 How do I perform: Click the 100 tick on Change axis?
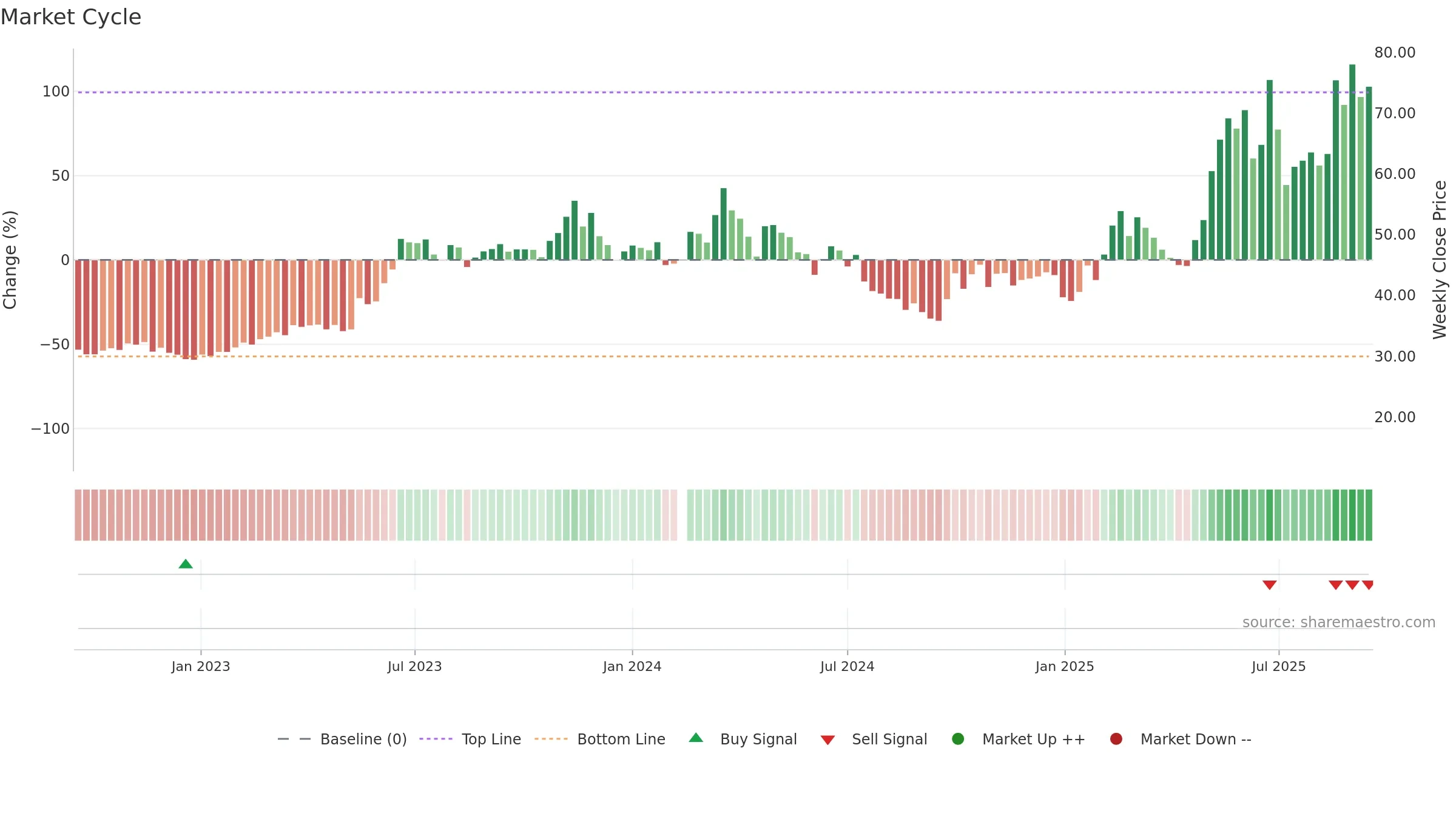(x=56, y=92)
